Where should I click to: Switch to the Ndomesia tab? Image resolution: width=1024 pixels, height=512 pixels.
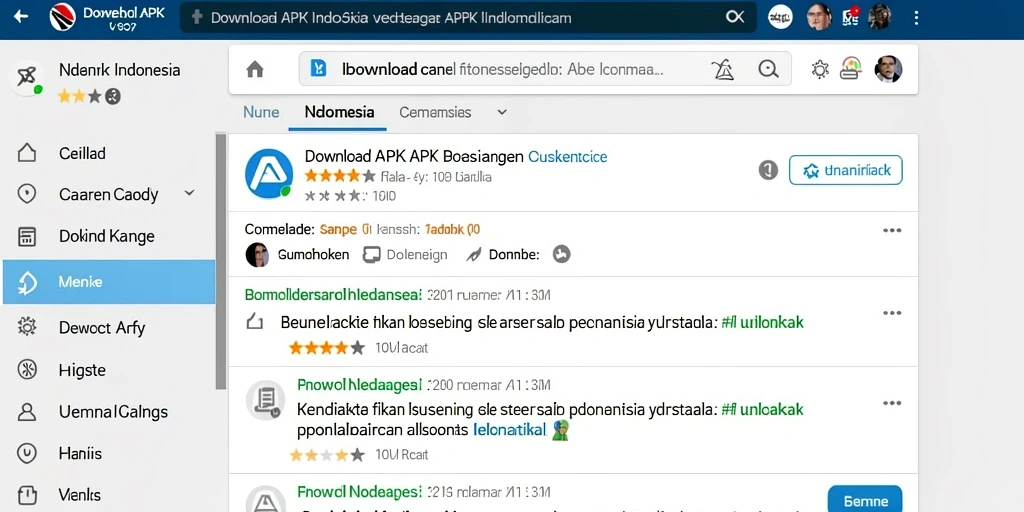340,112
